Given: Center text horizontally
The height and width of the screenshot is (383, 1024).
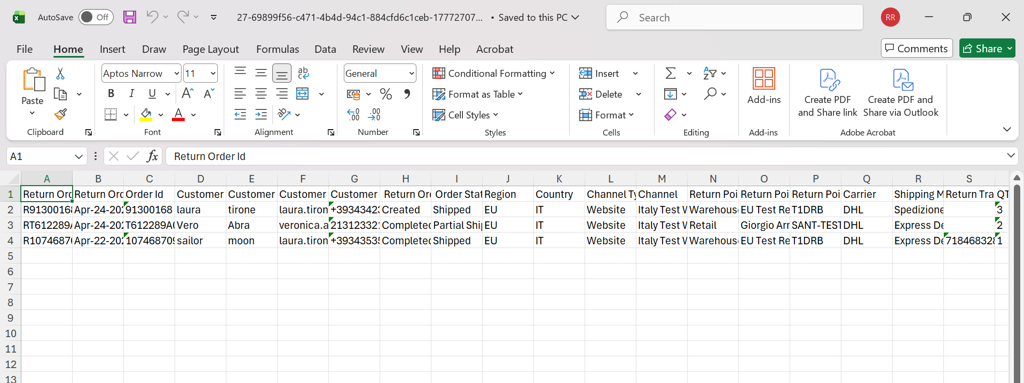Looking at the screenshot, I should tap(261, 94).
